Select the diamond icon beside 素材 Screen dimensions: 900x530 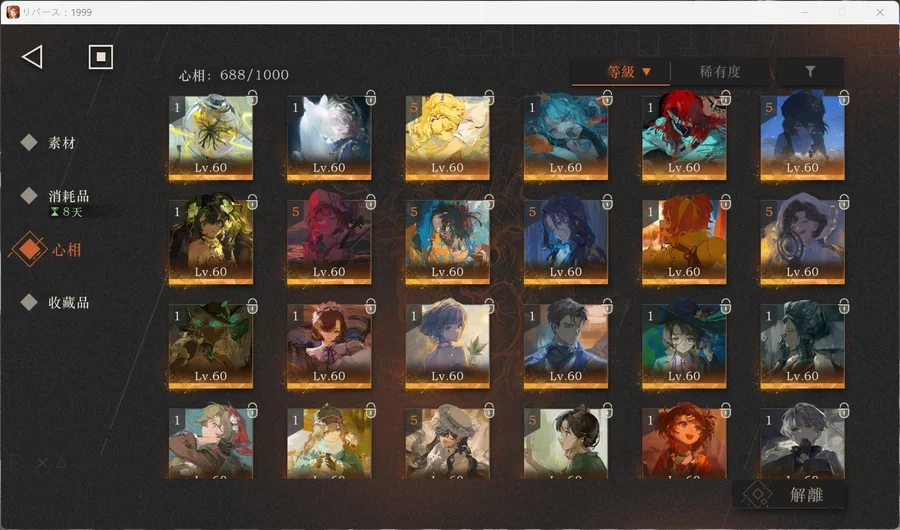pos(29,143)
